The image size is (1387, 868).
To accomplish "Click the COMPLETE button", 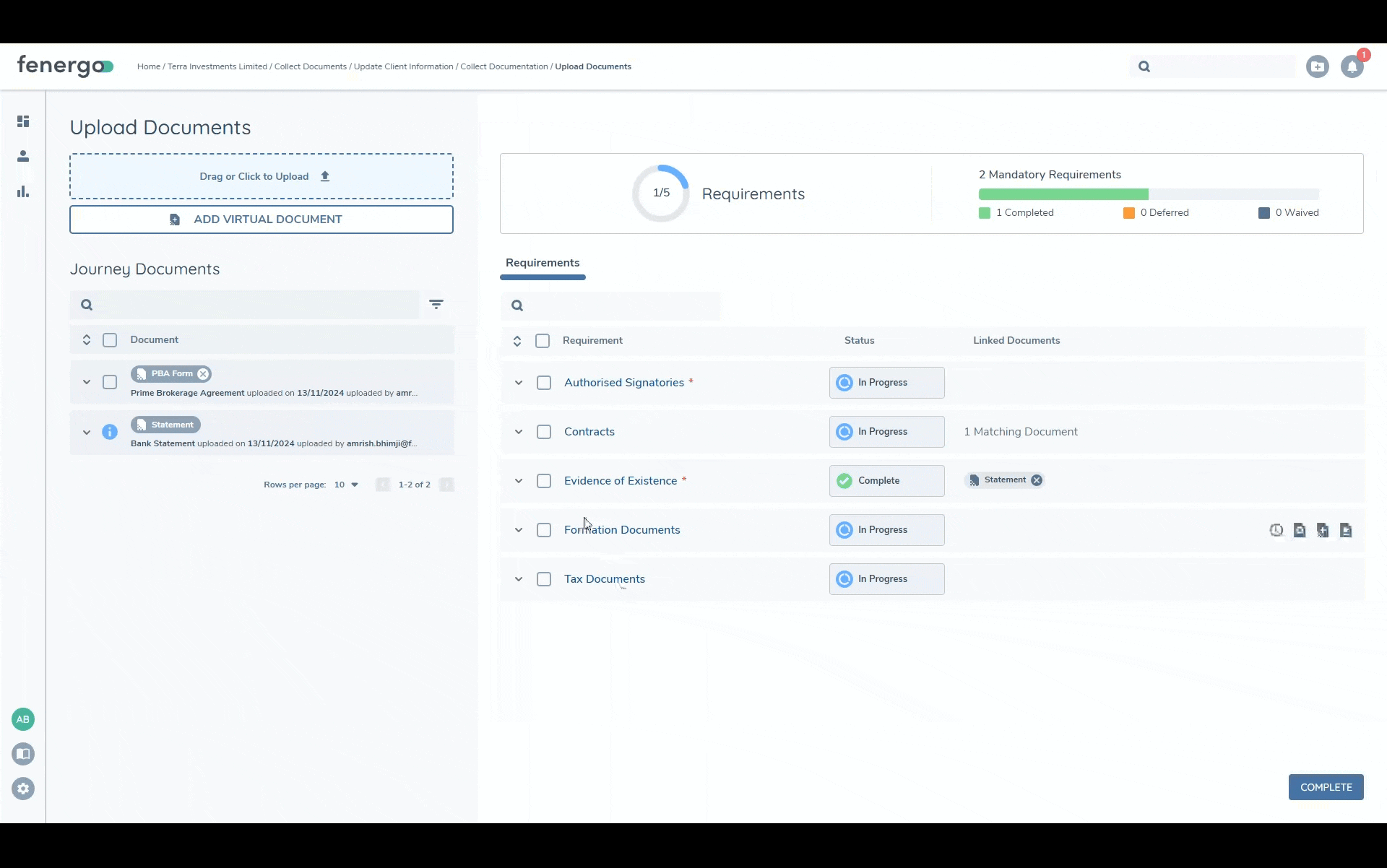I will click(x=1326, y=787).
